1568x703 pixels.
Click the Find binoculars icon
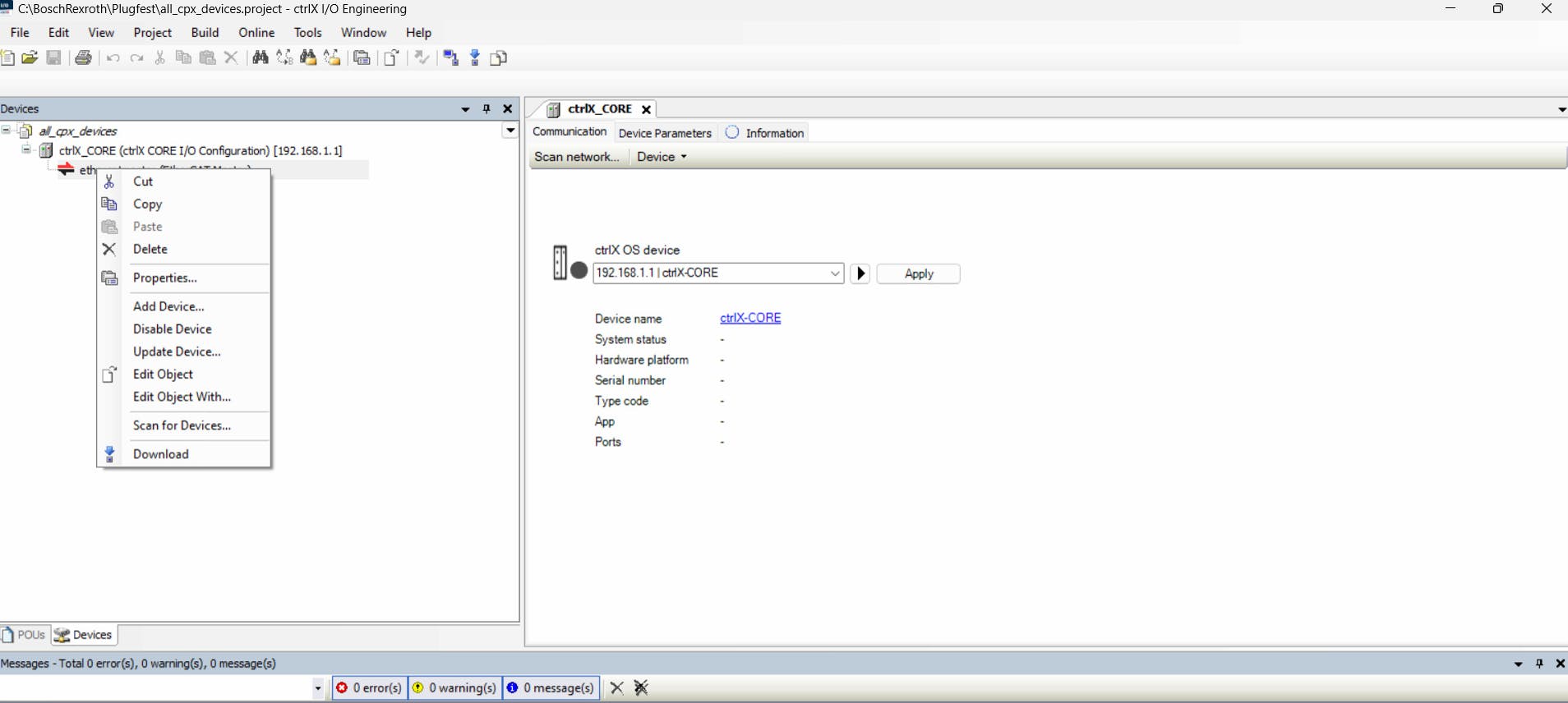261,57
